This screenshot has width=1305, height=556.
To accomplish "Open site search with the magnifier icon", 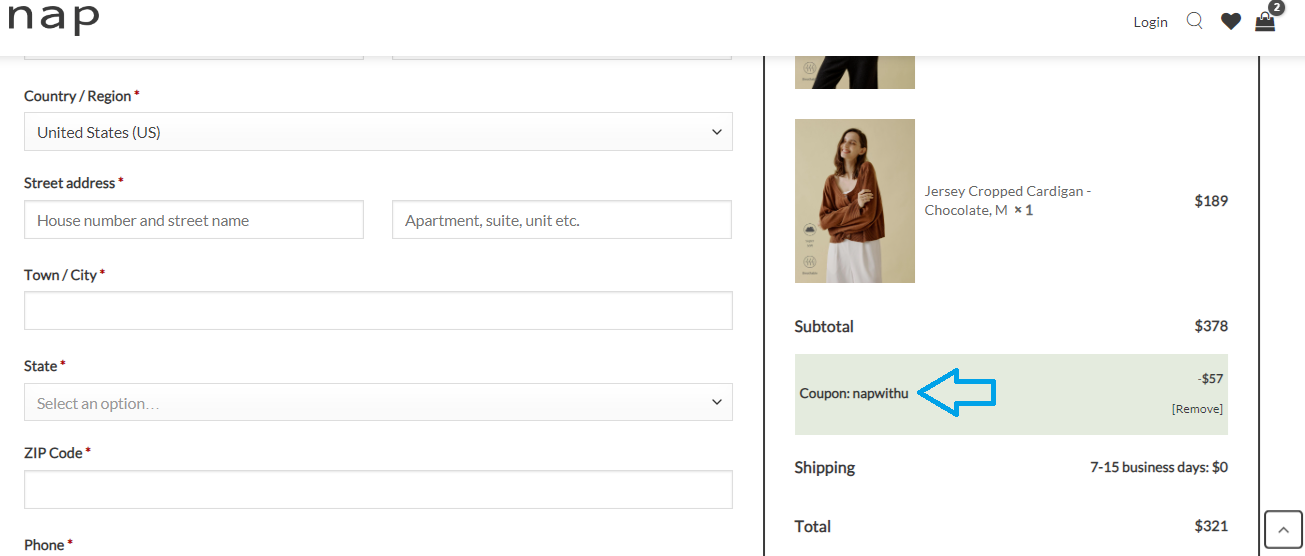I will click(1194, 21).
